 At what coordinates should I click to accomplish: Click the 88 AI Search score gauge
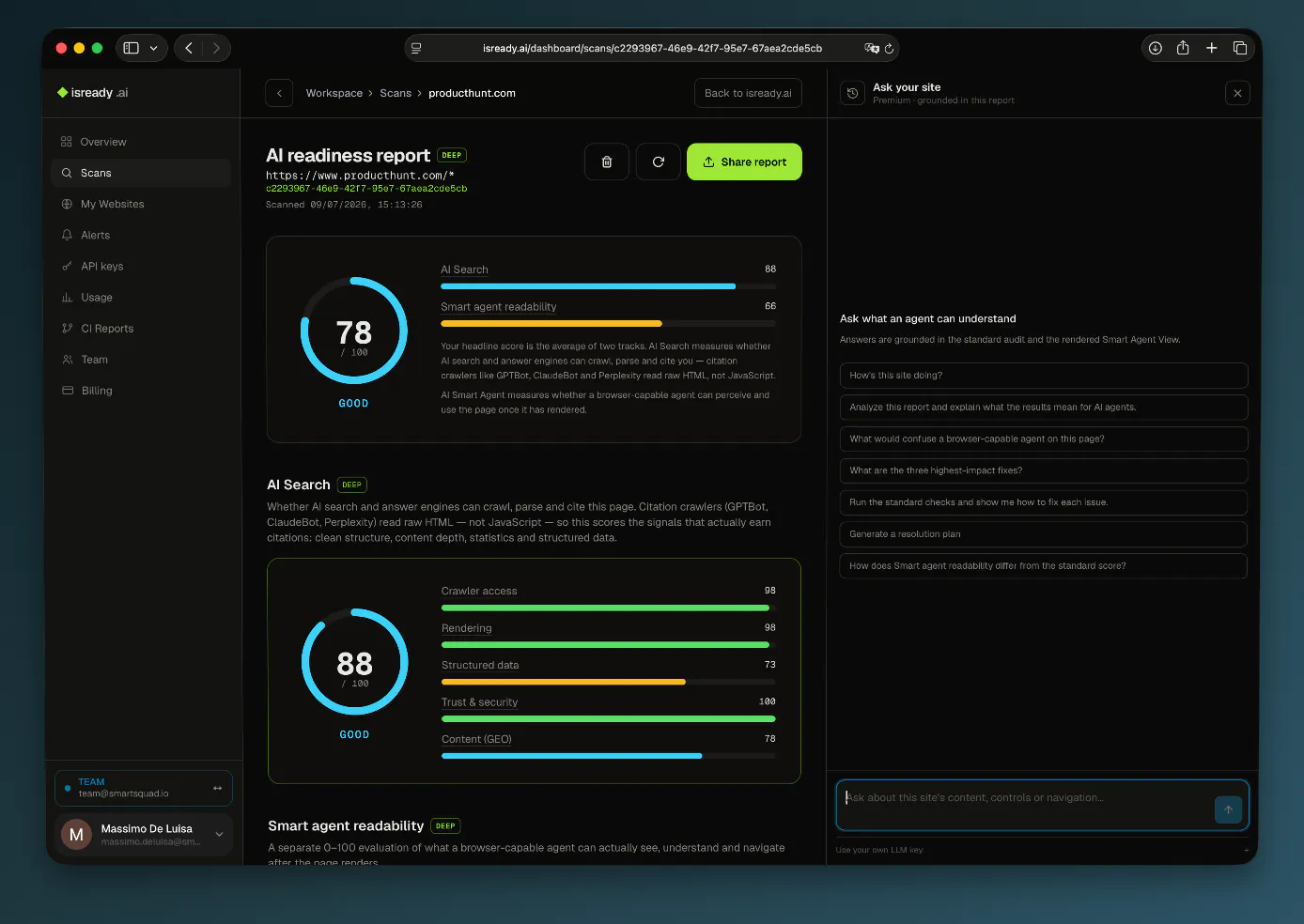point(355,662)
